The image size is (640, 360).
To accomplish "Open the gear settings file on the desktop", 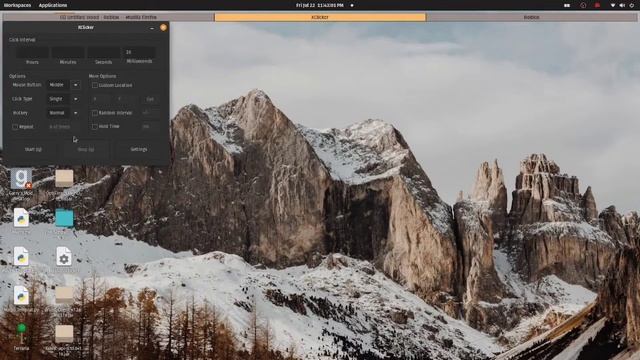I will point(64,256).
